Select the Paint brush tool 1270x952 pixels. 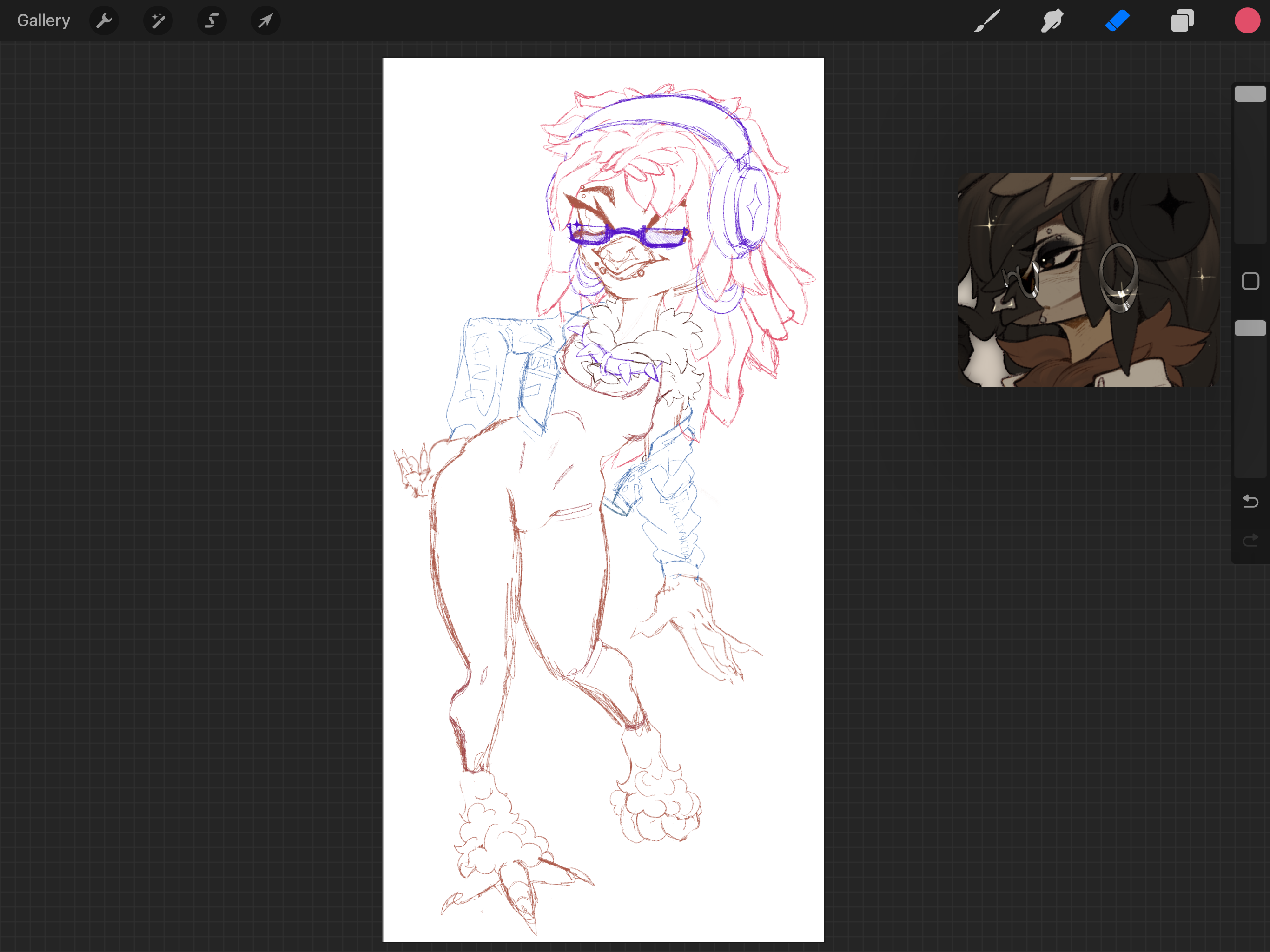pyautogui.click(x=987, y=21)
